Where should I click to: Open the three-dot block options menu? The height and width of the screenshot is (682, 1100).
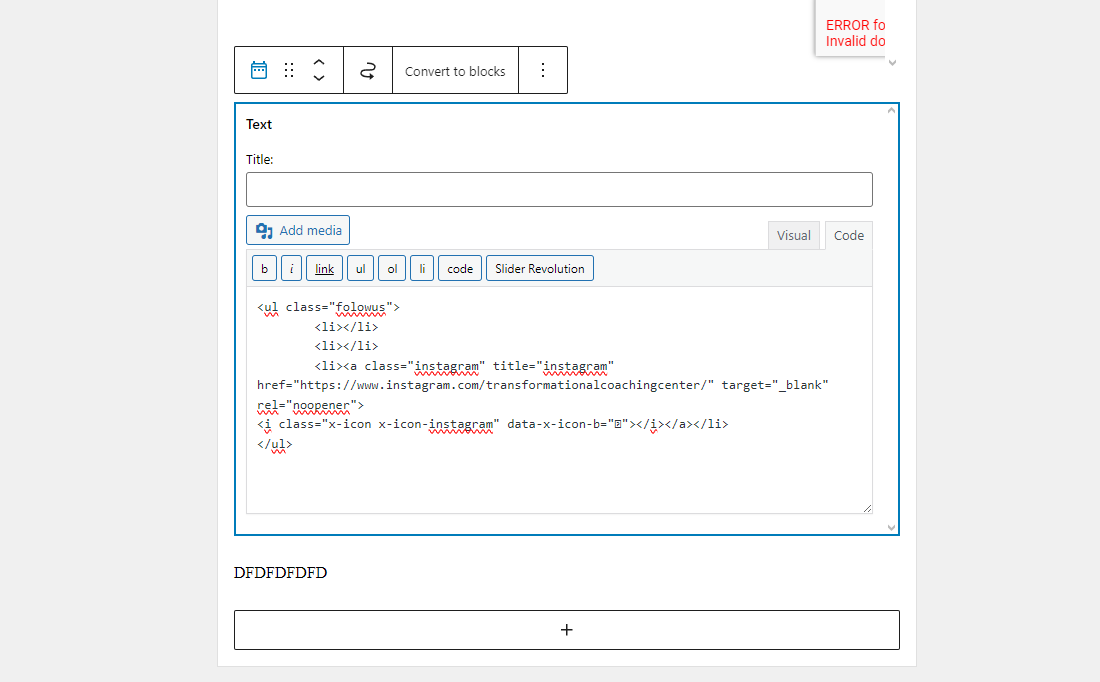tap(542, 70)
